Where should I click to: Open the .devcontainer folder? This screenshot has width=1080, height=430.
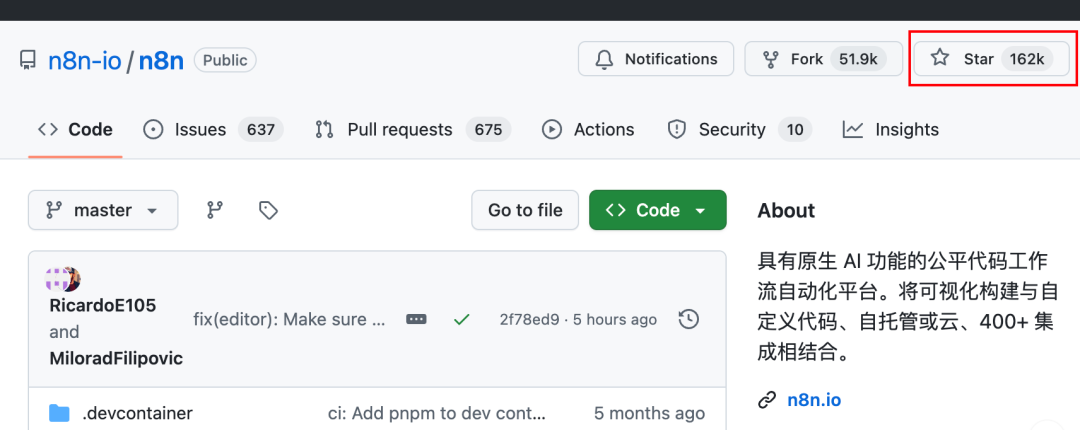pos(137,413)
